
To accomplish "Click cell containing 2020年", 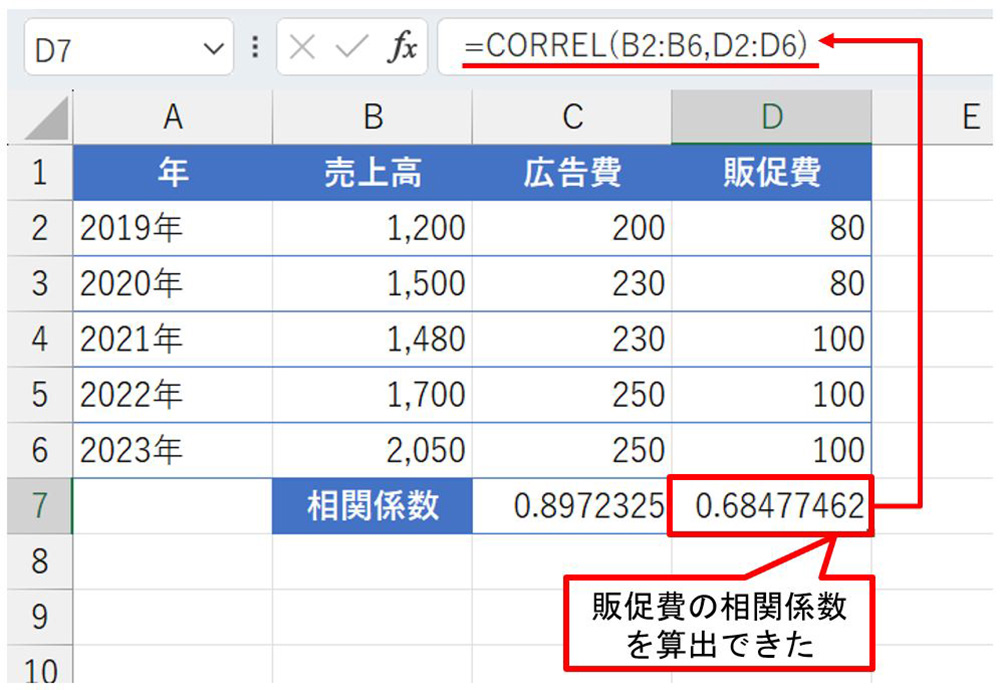I will coord(172,284).
